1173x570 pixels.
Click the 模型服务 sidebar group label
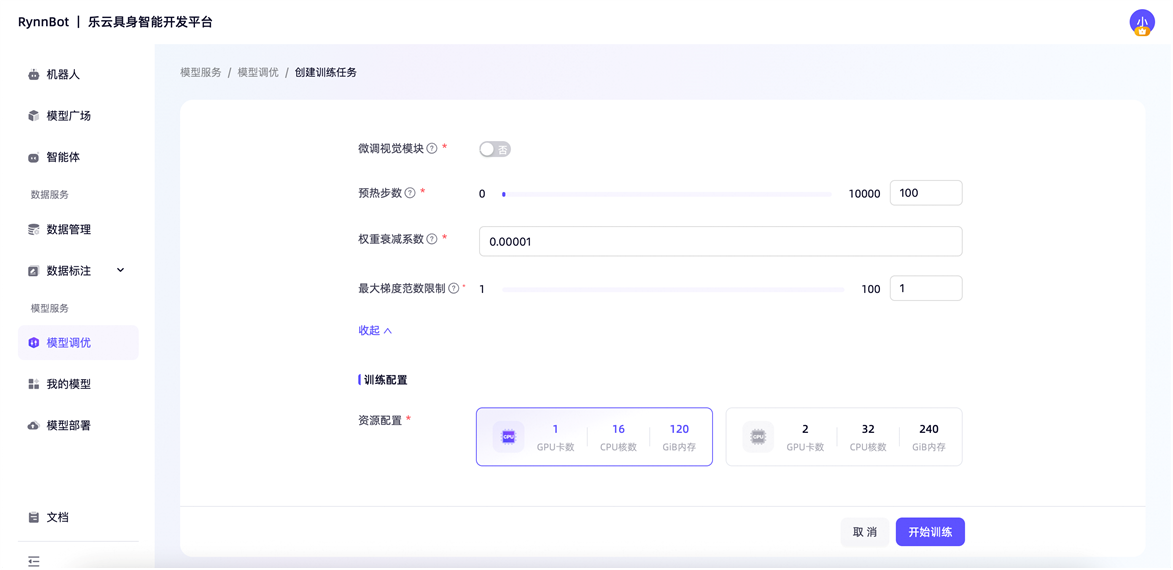tap(50, 308)
